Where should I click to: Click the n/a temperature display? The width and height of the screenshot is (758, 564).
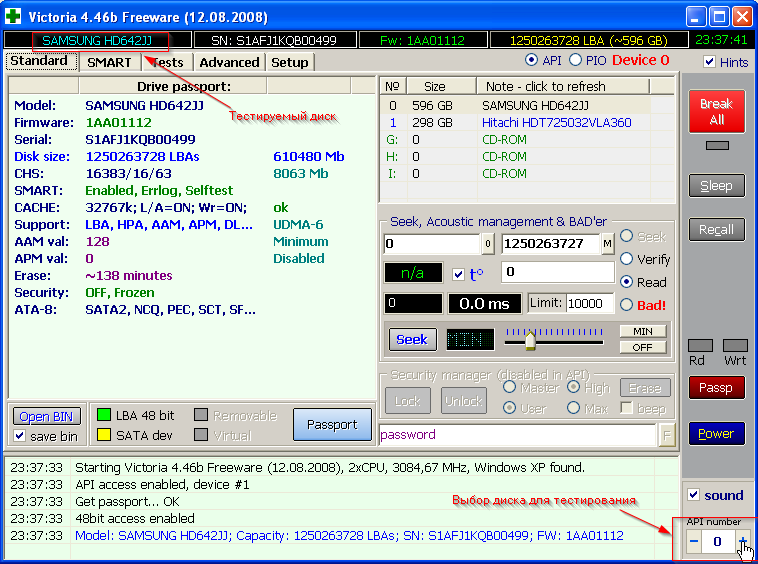click(413, 273)
